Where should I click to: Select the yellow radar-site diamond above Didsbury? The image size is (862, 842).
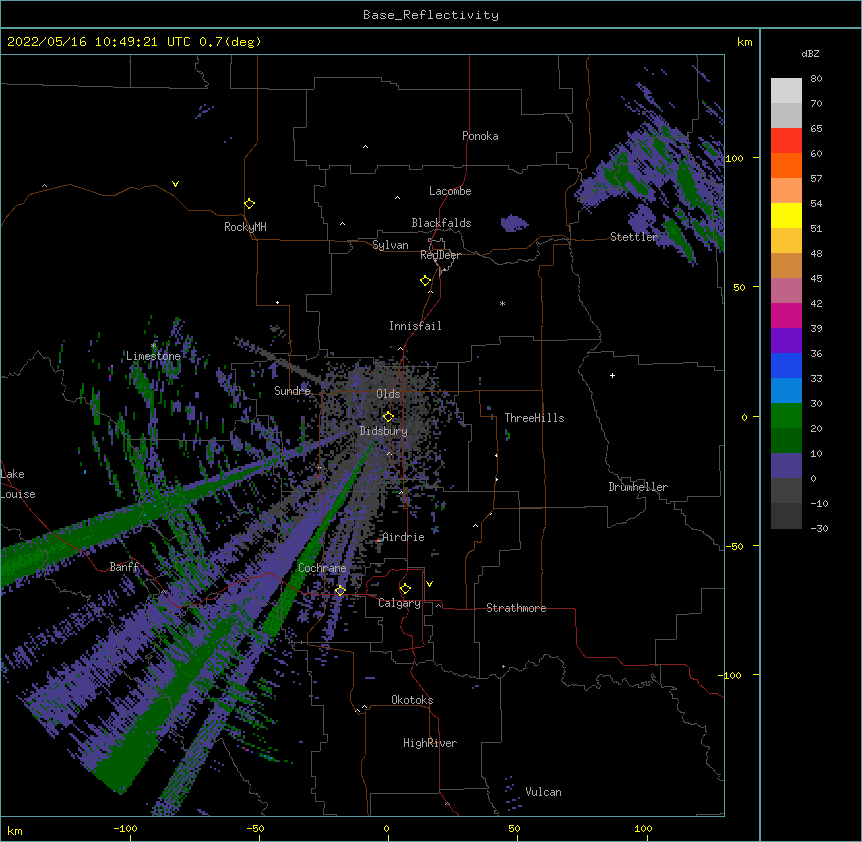(388, 417)
